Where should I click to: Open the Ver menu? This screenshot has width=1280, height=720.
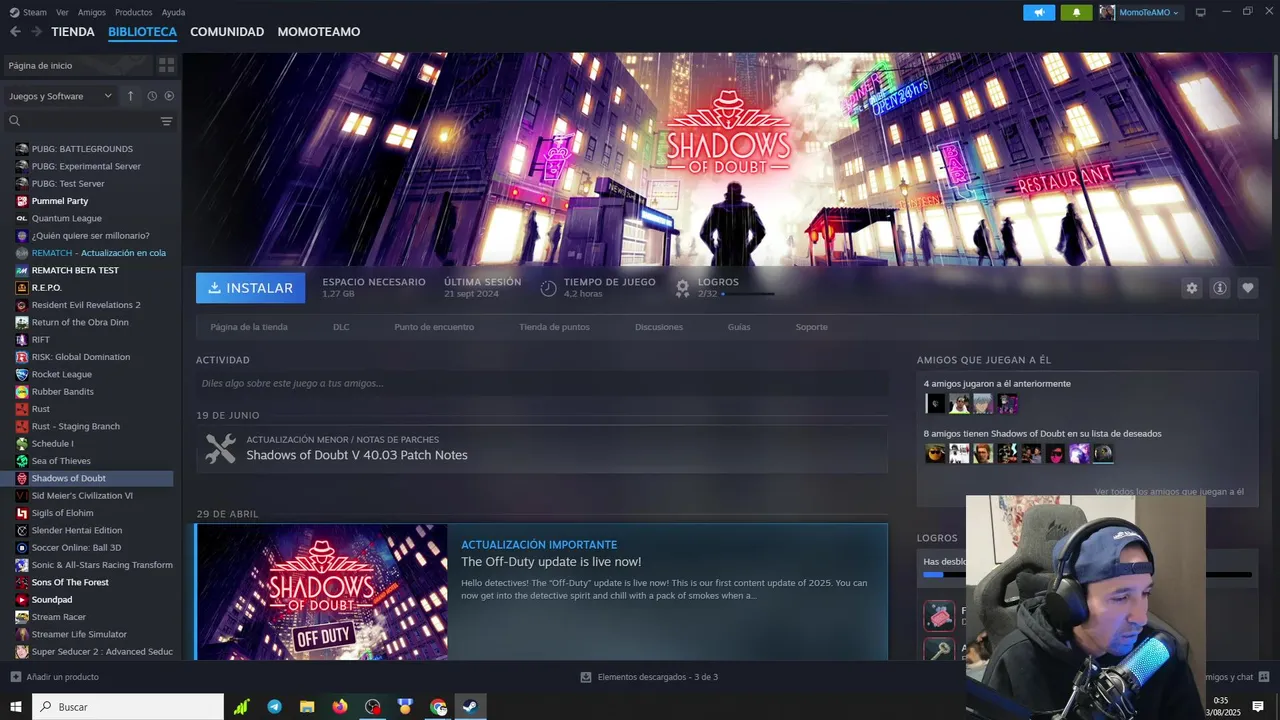coord(63,12)
